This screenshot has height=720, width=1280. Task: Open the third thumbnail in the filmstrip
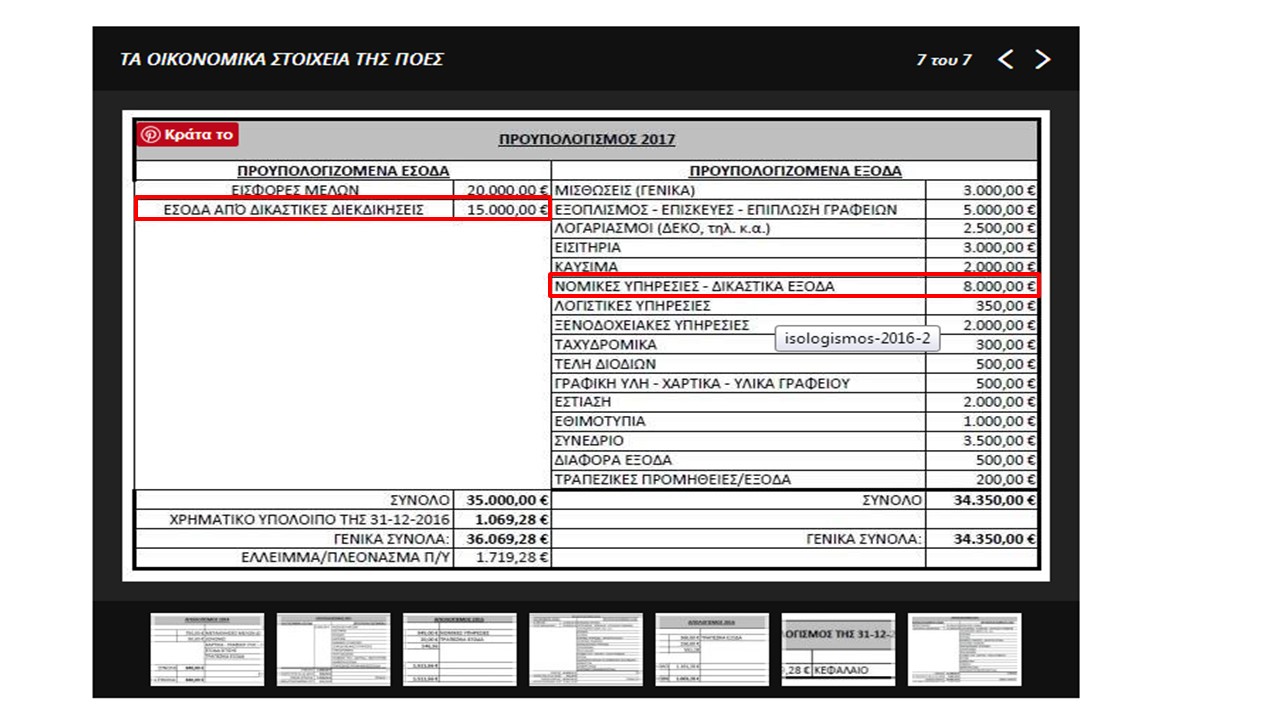click(459, 649)
